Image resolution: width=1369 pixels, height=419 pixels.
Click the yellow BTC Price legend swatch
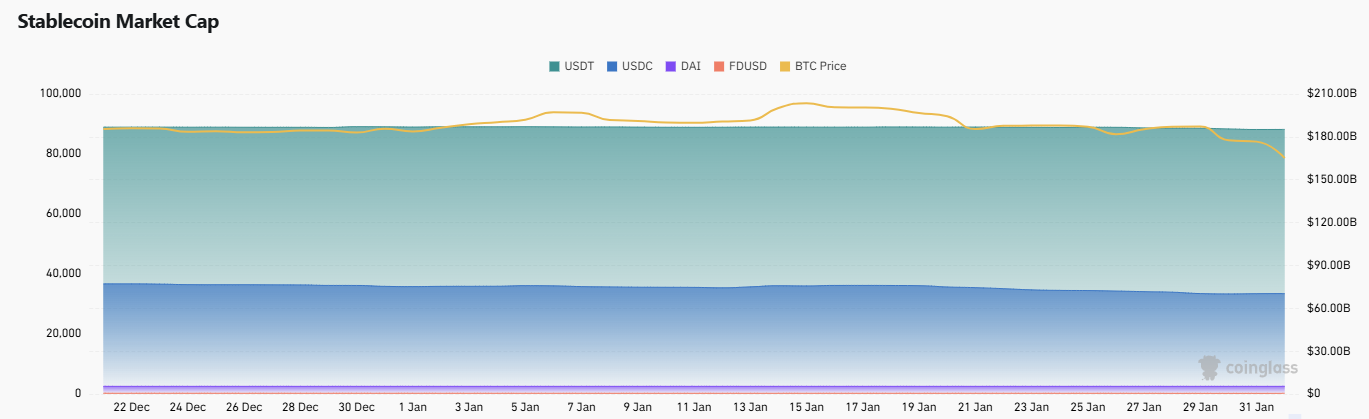pyautogui.click(x=785, y=66)
